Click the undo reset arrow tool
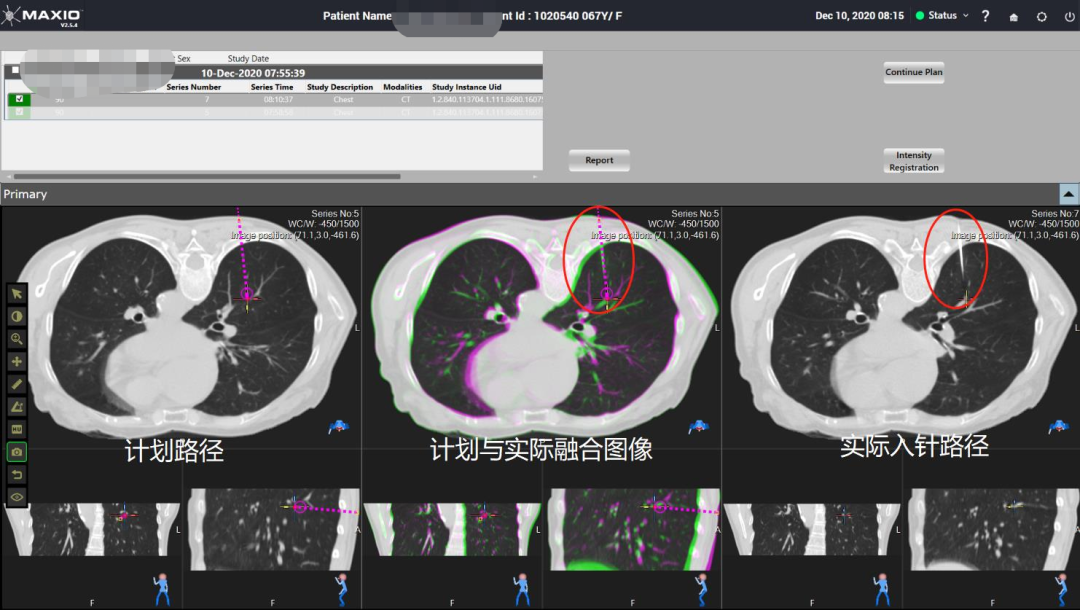This screenshot has height=610, width=1080. [x=17, y=474]
